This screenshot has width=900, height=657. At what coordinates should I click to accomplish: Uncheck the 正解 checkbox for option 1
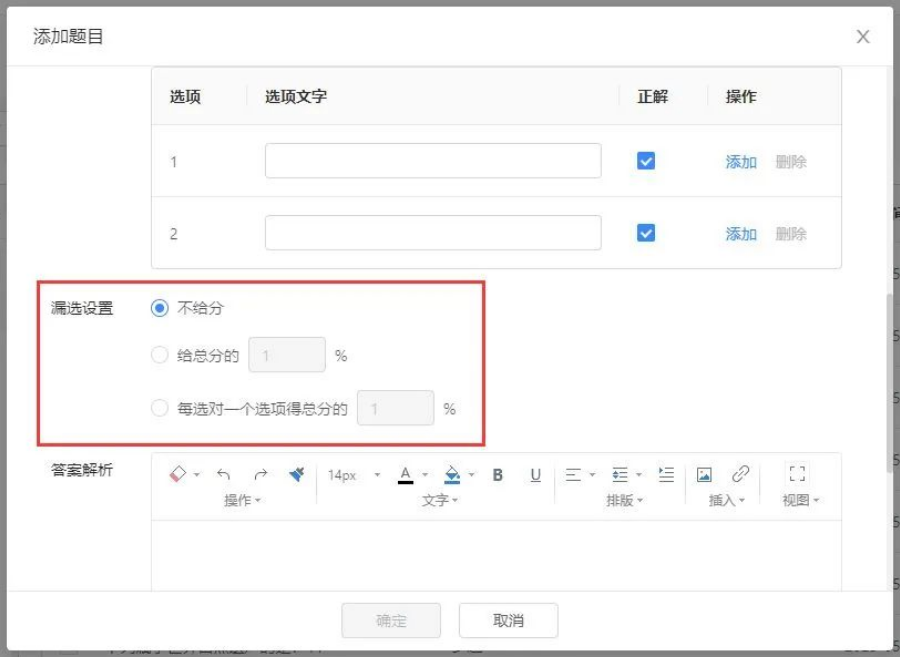click(646, 161)
